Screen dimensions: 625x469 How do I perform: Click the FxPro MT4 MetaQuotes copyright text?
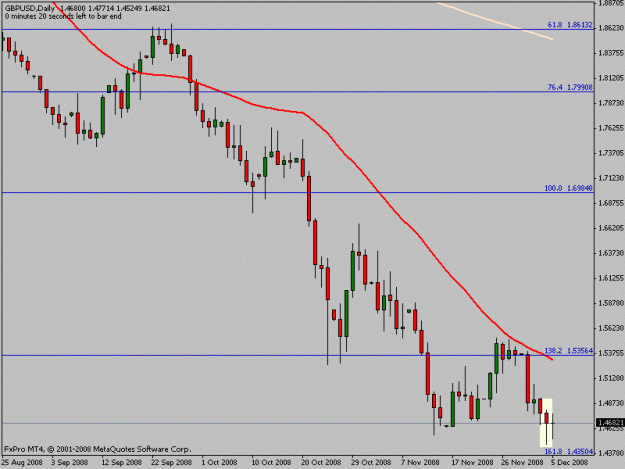pos(98,449)
